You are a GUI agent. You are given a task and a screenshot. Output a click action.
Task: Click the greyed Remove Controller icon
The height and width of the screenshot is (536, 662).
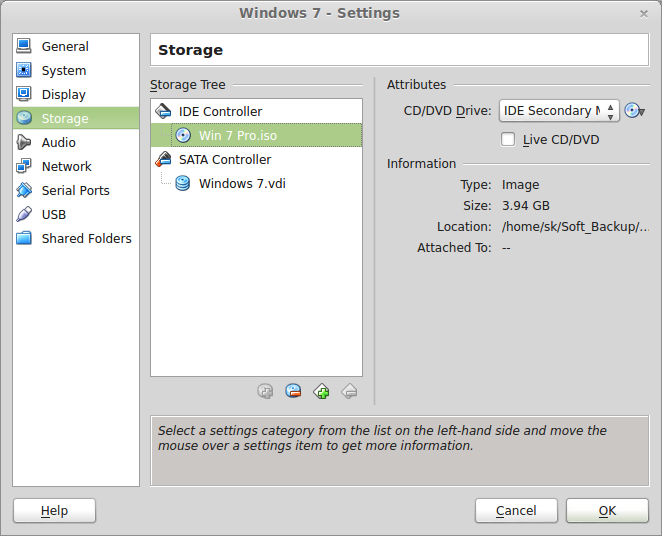coord(349,391)
